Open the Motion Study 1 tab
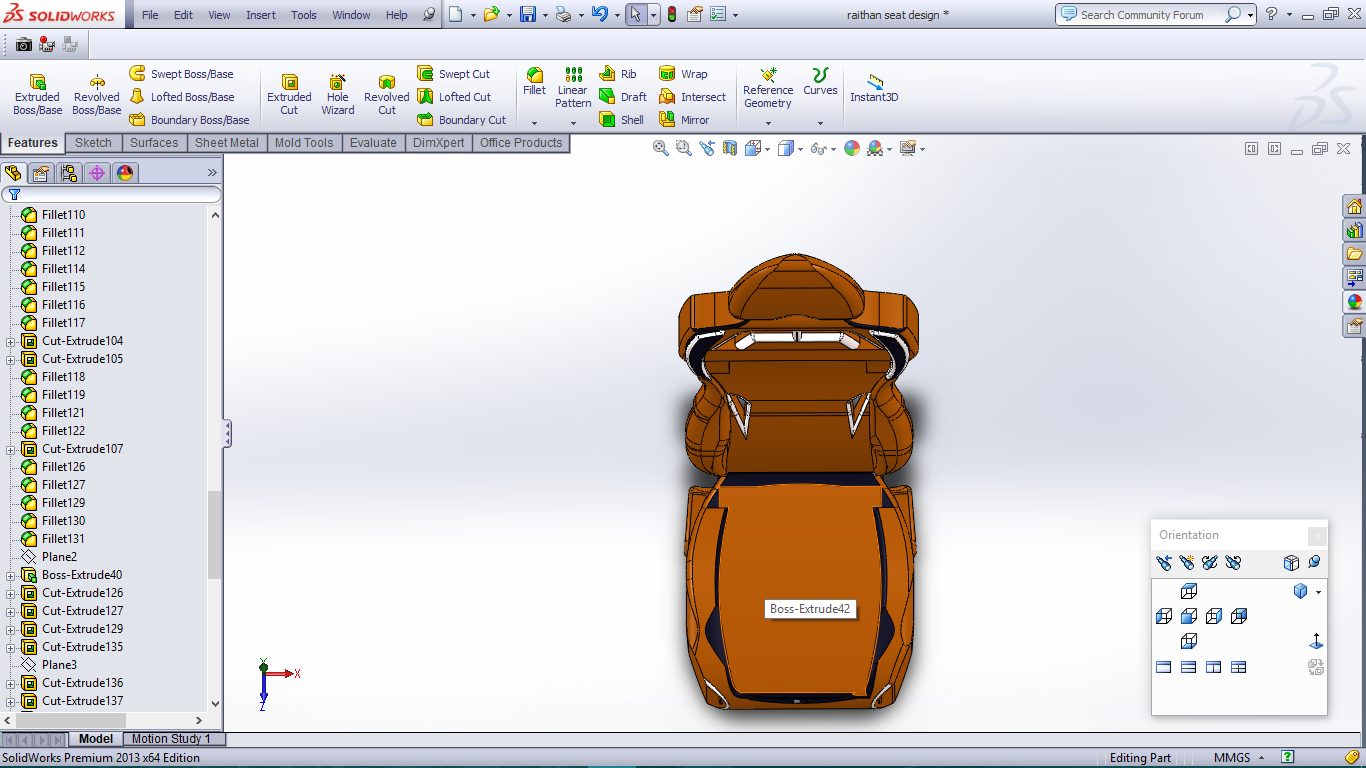 [x=171, y=739]
